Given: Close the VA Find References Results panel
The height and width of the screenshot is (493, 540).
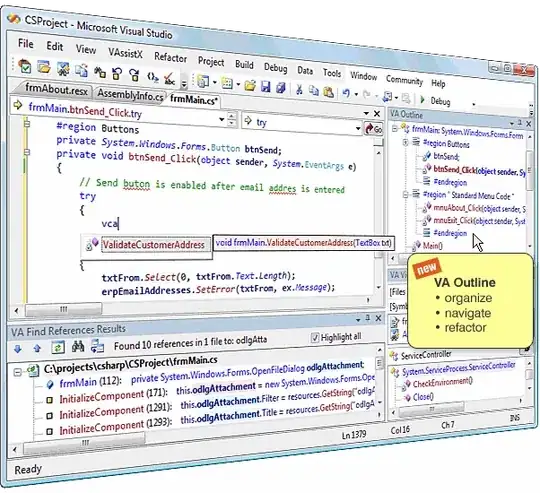Looking at the screenshot, I should click(x=378, y=318).
